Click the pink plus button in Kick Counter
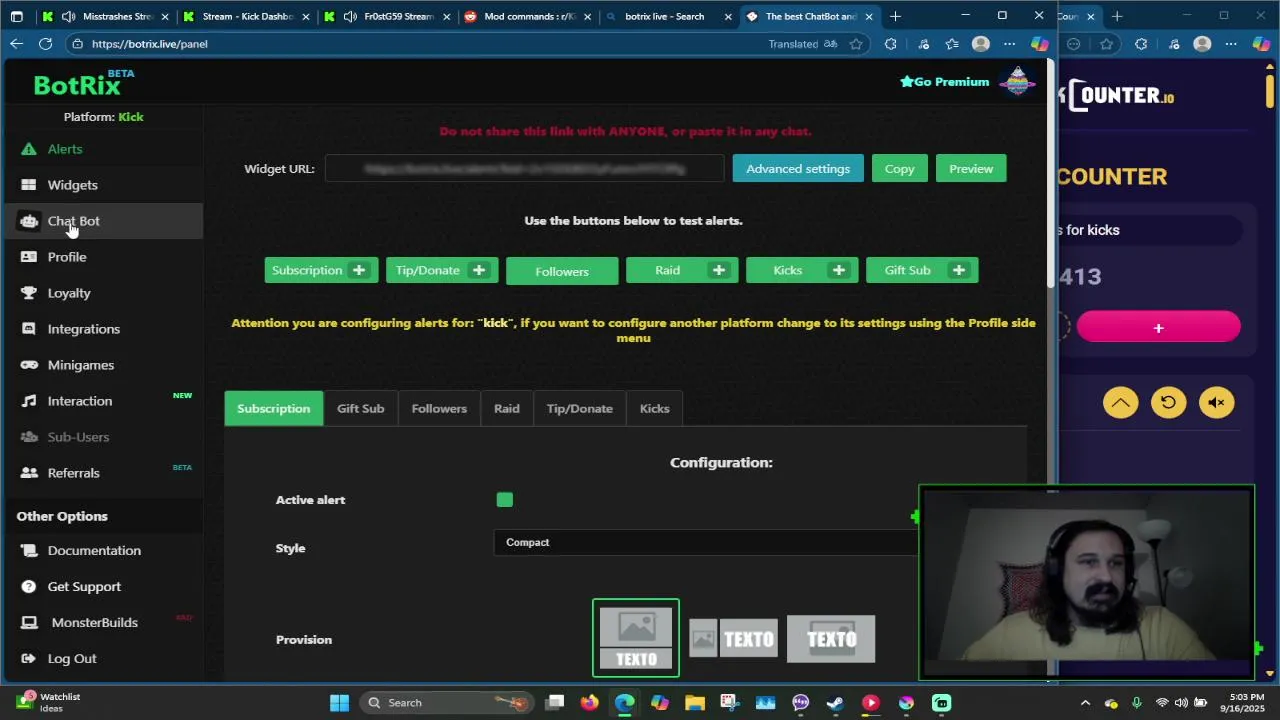This screenshot has height=720, width=1280. click(x=1158, y=328)
